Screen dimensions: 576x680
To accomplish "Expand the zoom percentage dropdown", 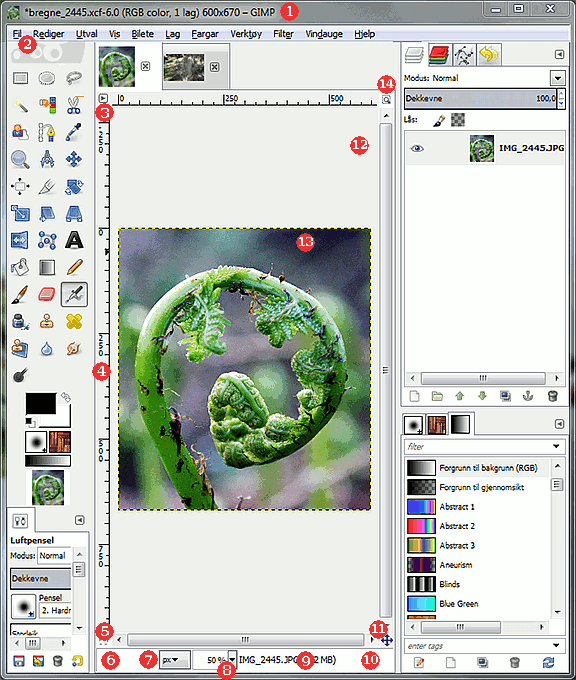I will (233, 660).
